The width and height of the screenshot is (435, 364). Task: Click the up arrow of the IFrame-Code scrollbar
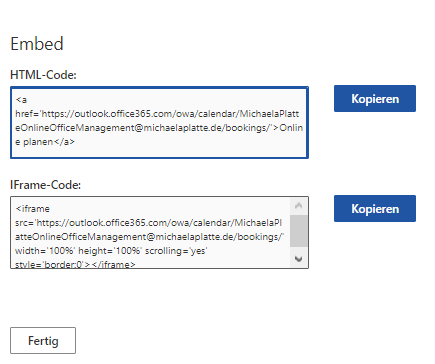[299, 206]
